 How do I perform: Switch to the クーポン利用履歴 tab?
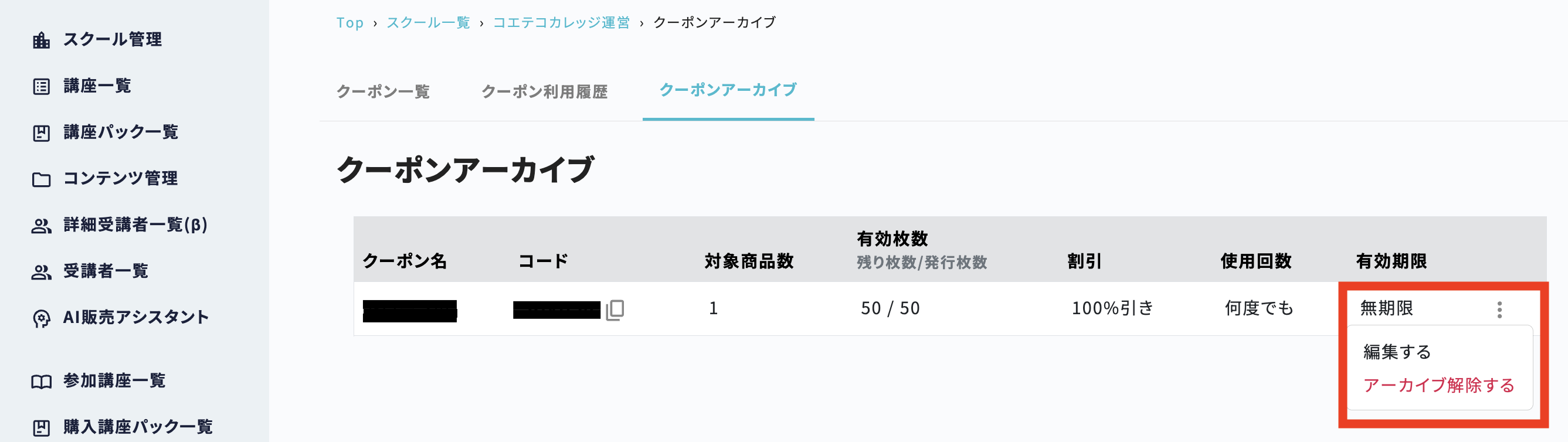(x=545, y=91)
